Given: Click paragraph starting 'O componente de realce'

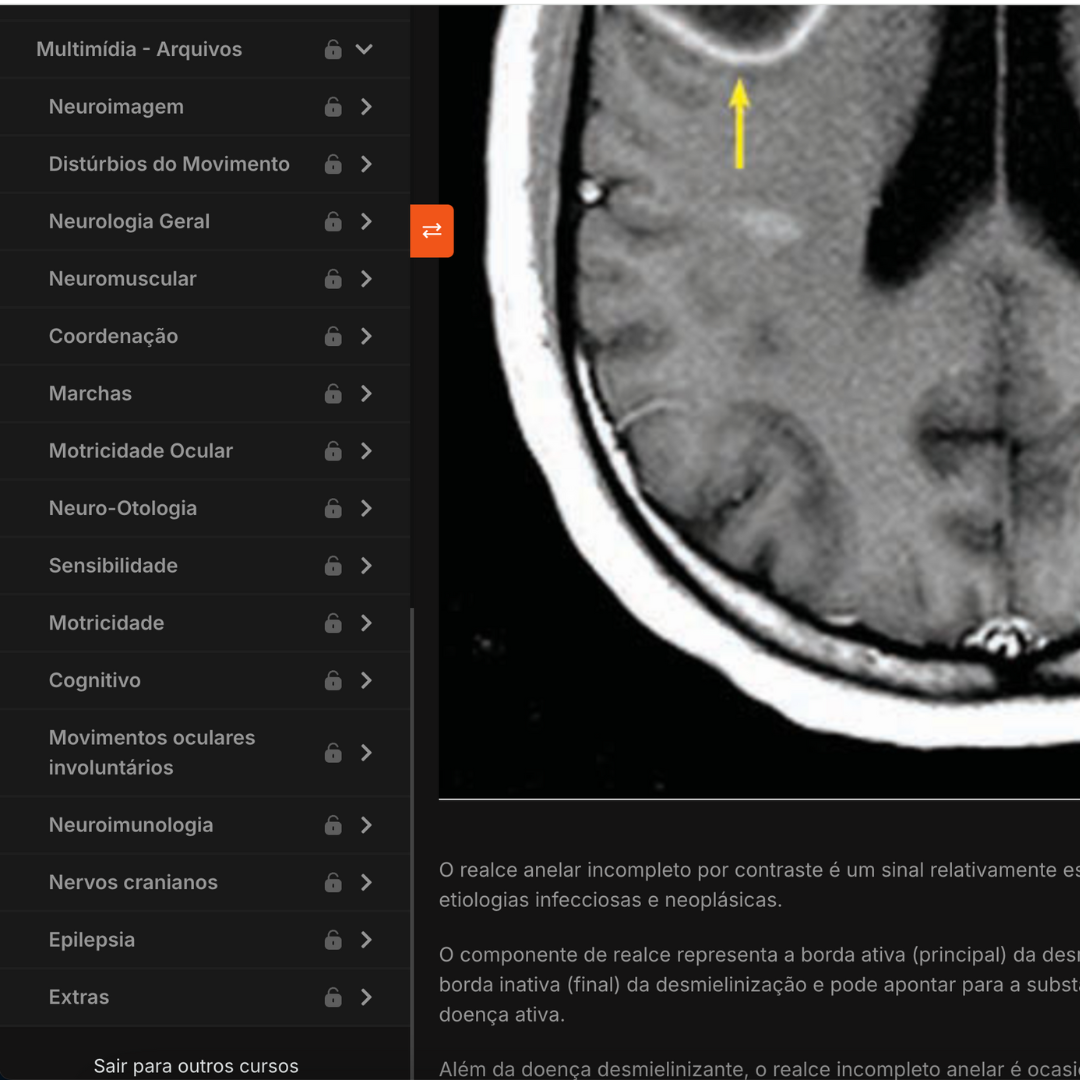Looking at the screenshot, I should (x=759, y=985).
